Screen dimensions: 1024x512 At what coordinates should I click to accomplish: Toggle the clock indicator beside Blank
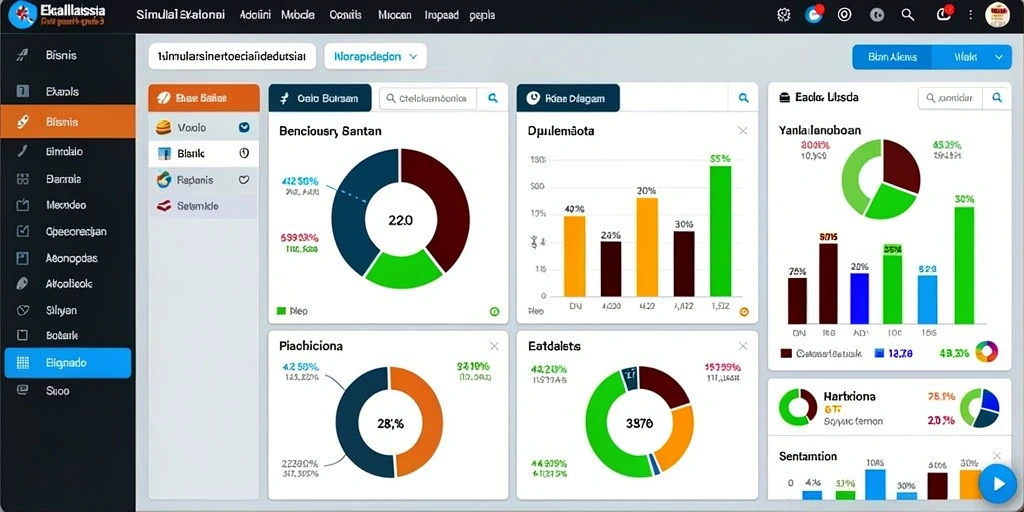coord(244,153)
